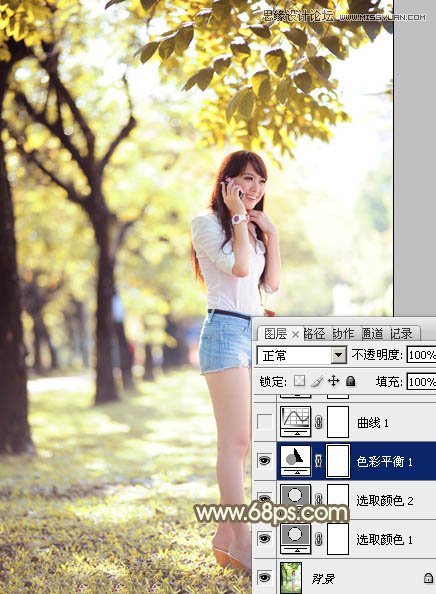The height and width of the screenshot is (594, 436).
Task: Switch to the 通道 tab
Action: tap(372, 333)
